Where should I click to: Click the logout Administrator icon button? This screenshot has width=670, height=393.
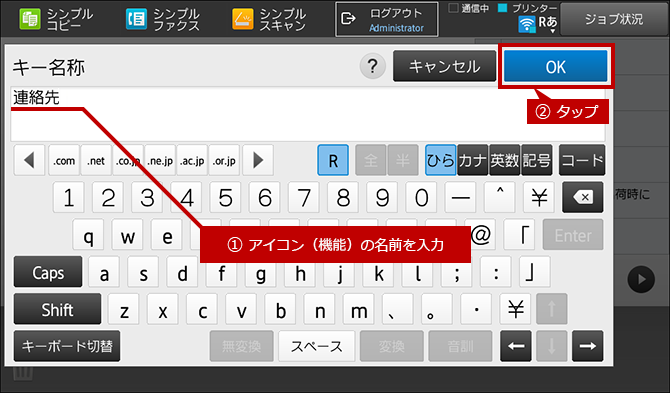tap(387, 20)
